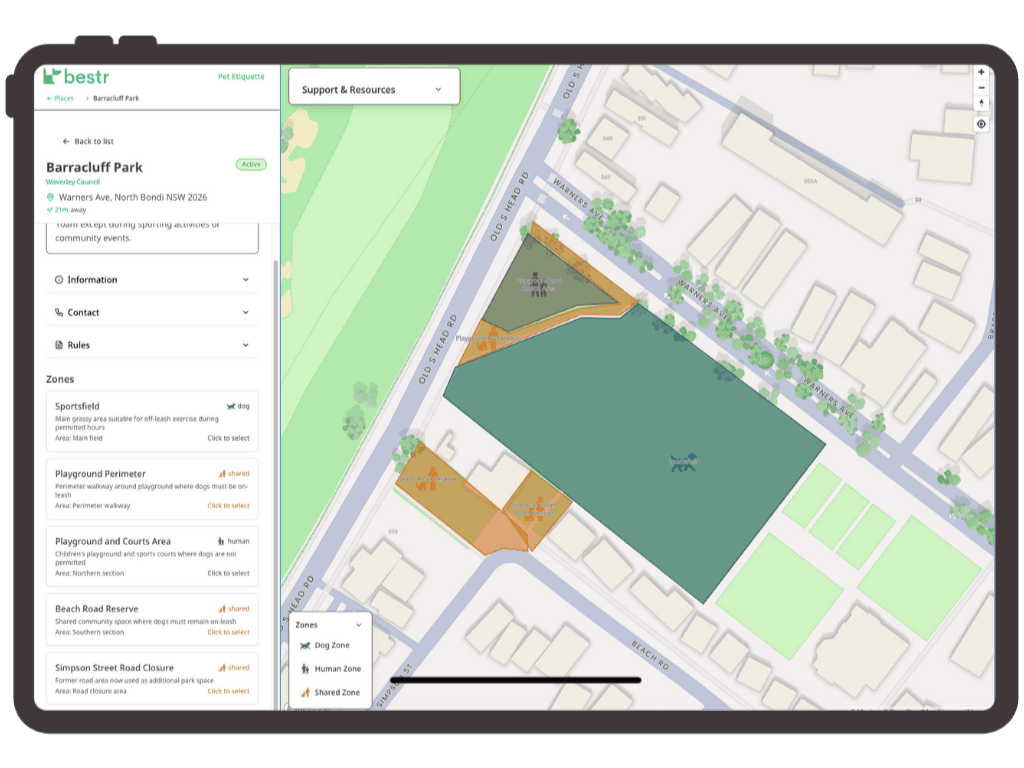Click the compass reset-bearing icon on the map

pyautogui.click(x=982, y=104)
